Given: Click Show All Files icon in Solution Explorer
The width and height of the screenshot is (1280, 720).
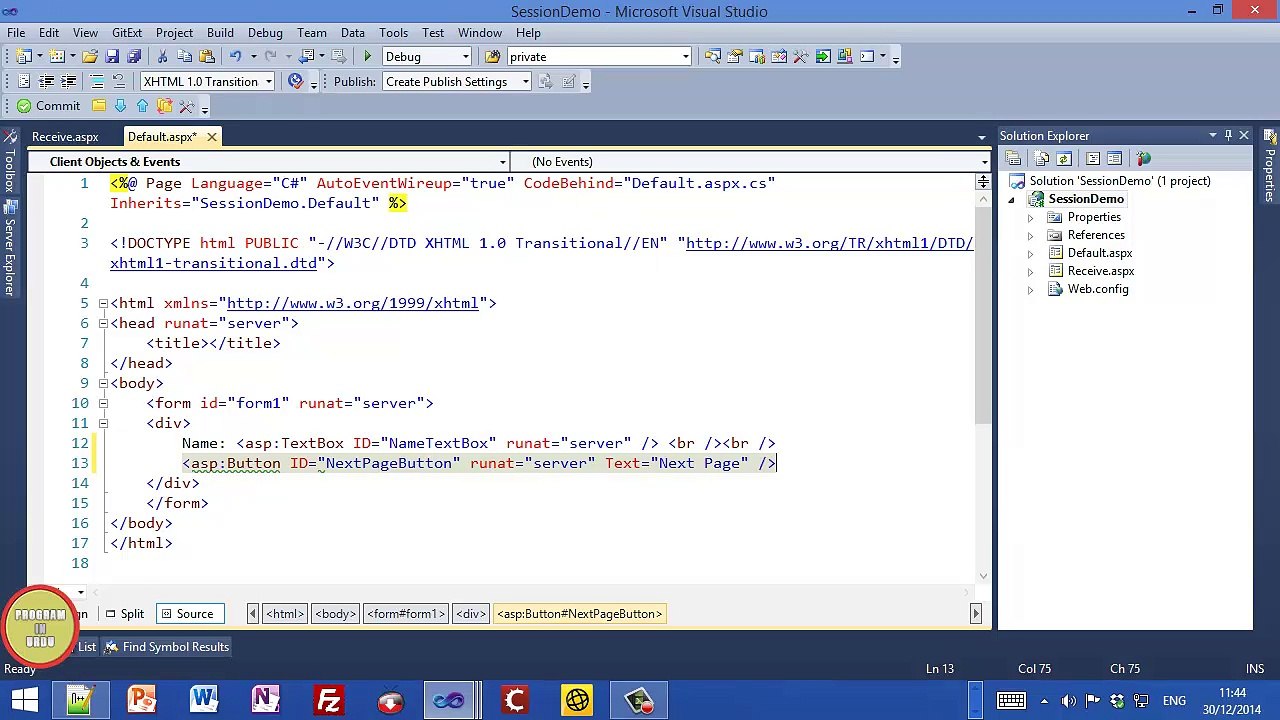Looking at the screenshot, I should click(x=1042, y=159).
